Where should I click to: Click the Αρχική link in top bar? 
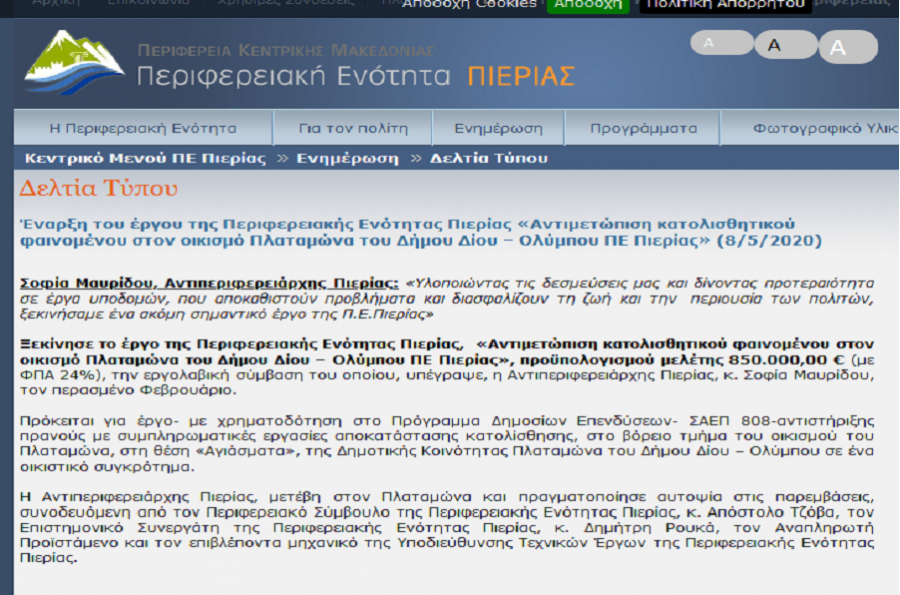[x=56, y=4]
